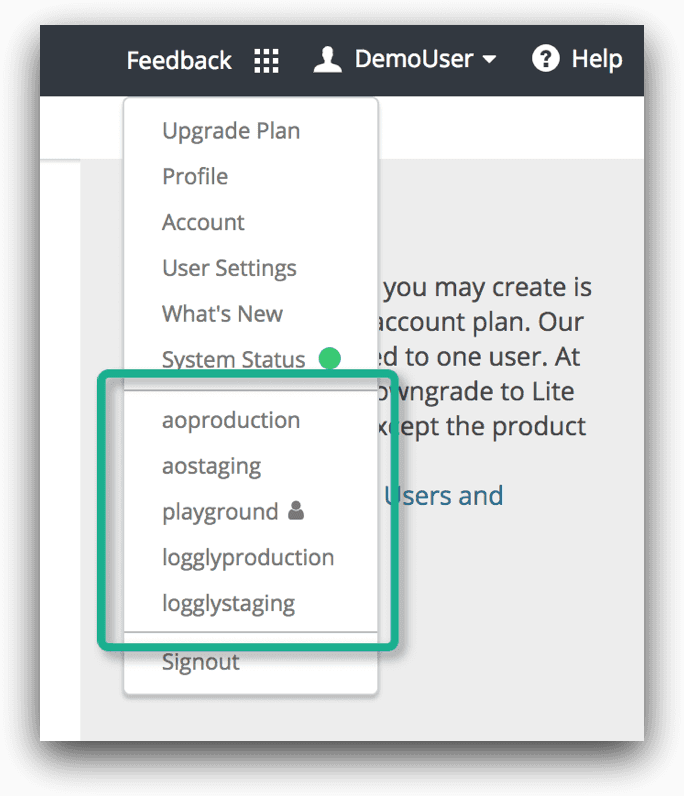Viewport: 684px width, 796px height.
Task: Click Signout in the user menu
Action: pos(201,662)
